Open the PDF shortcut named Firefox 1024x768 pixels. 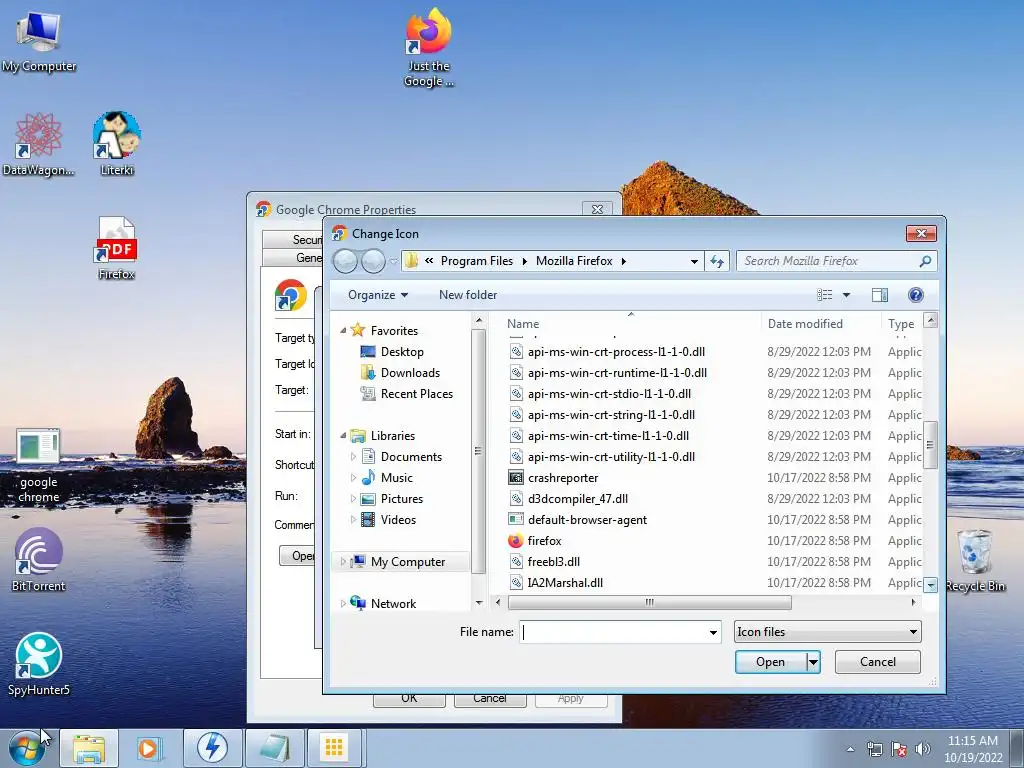tap(116, 249)
